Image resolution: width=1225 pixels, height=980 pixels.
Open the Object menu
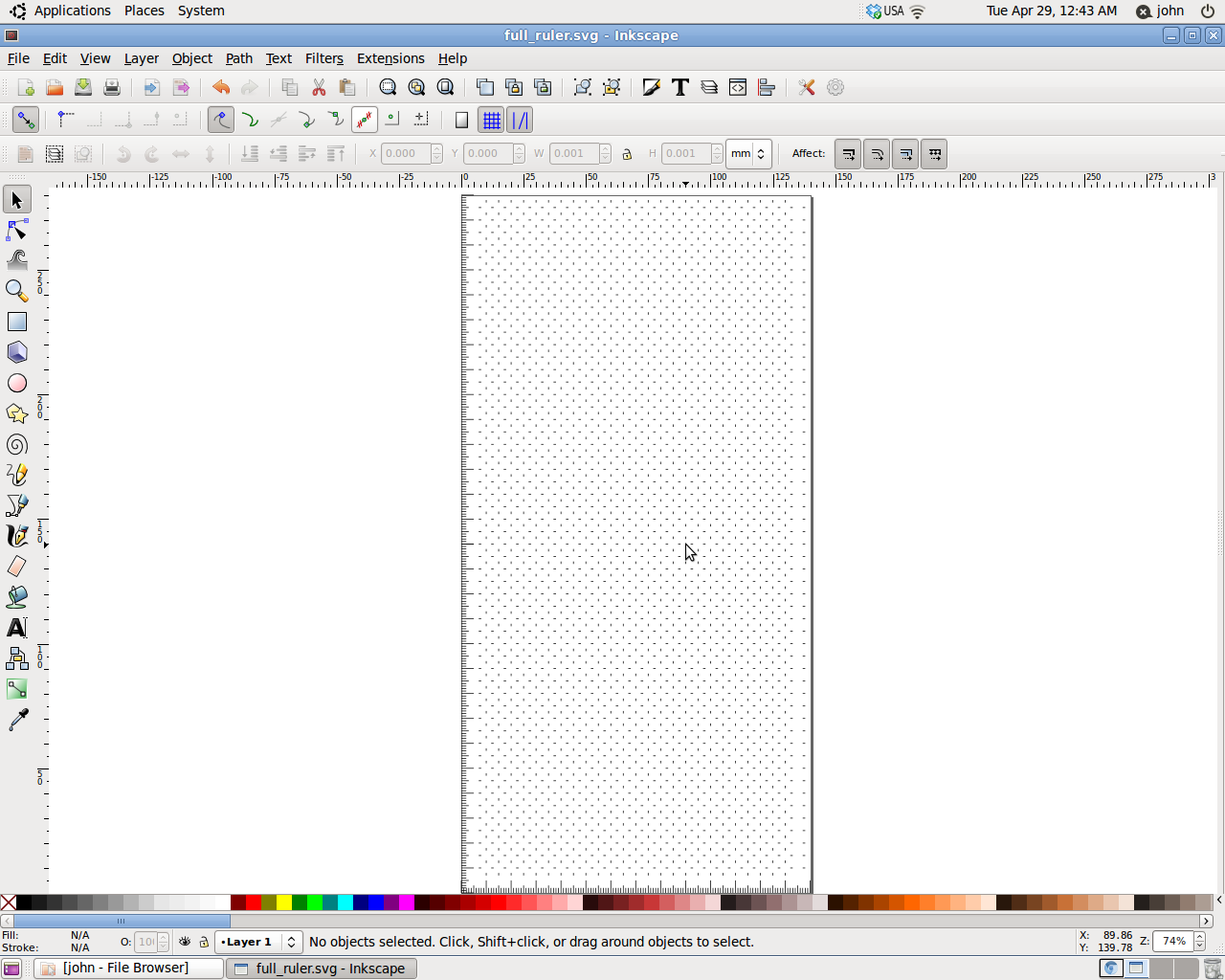[191, 58]
